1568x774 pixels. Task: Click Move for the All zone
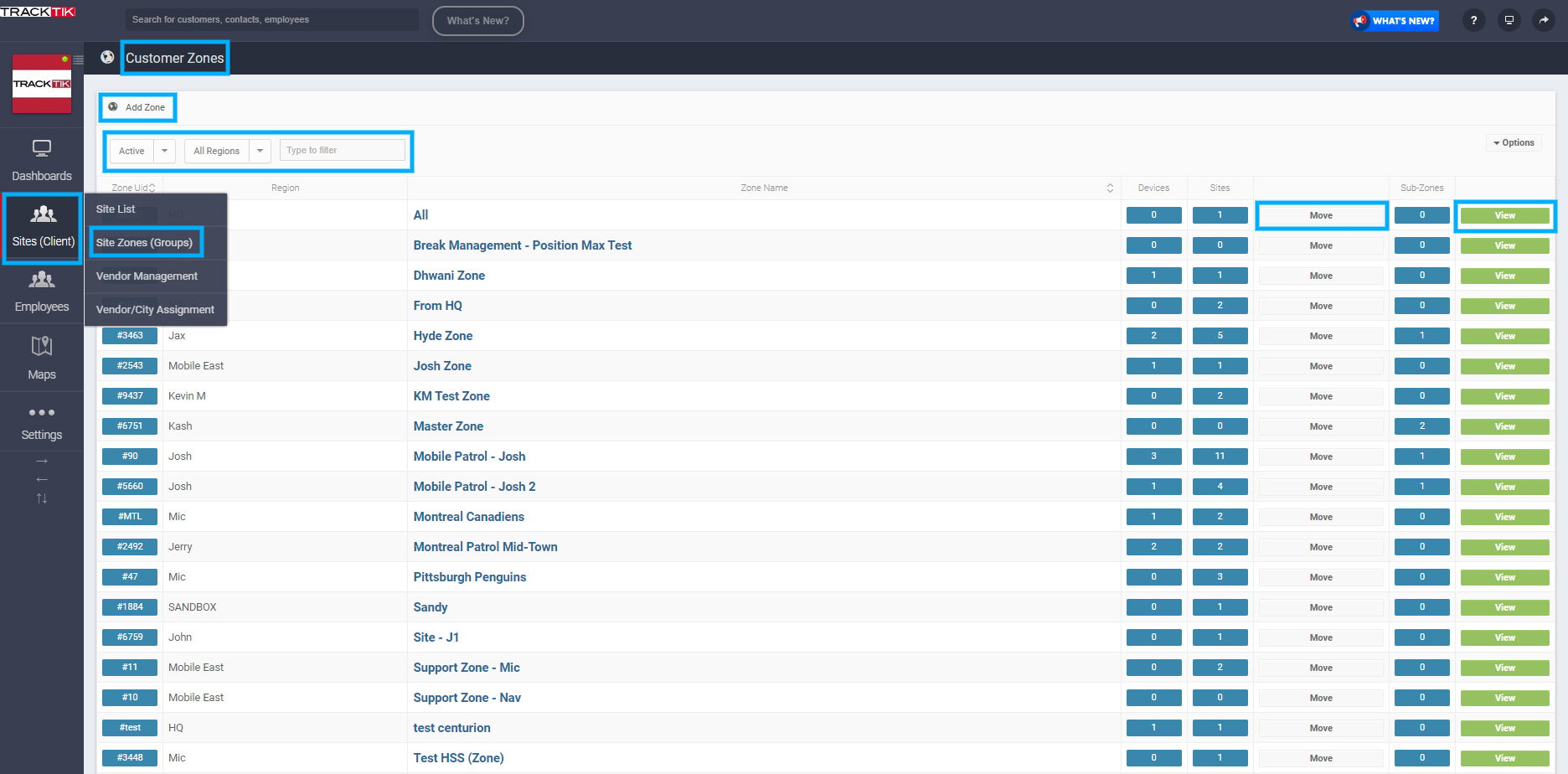click(x=1321, y=215)
